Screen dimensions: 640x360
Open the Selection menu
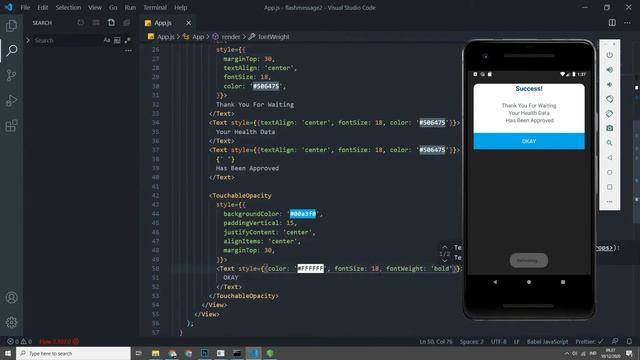click(x=68, y=7)
